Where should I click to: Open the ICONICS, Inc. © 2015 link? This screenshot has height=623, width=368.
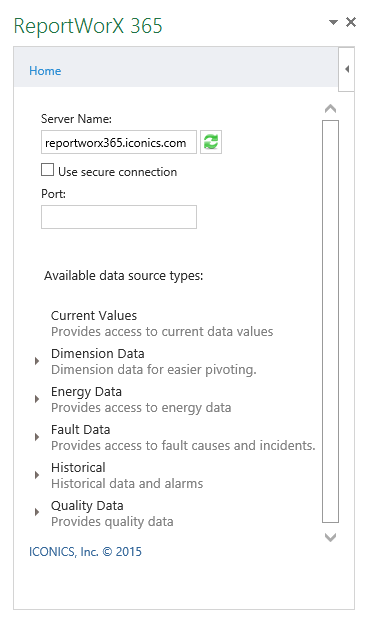(x=85, y=551)
